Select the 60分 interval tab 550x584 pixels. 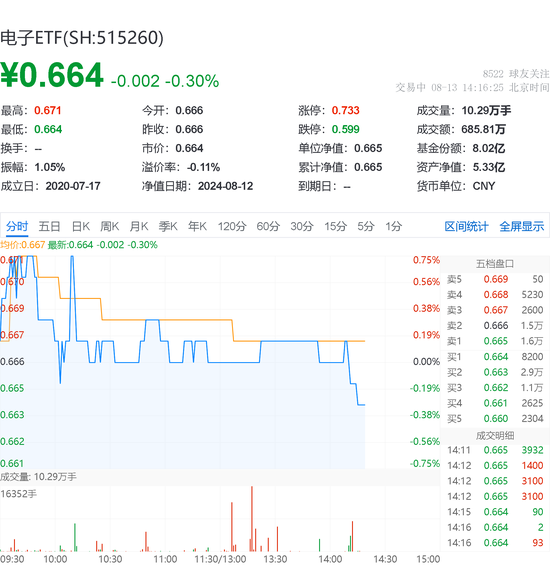pyautogui.click(x=268, y=226)
